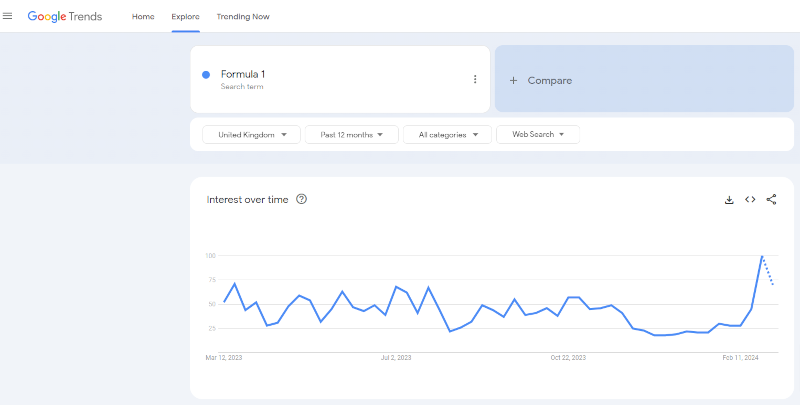This screenshot has width=800, height=405.
Task: Click the 100 y-axis label
Action: pos(211,256)
